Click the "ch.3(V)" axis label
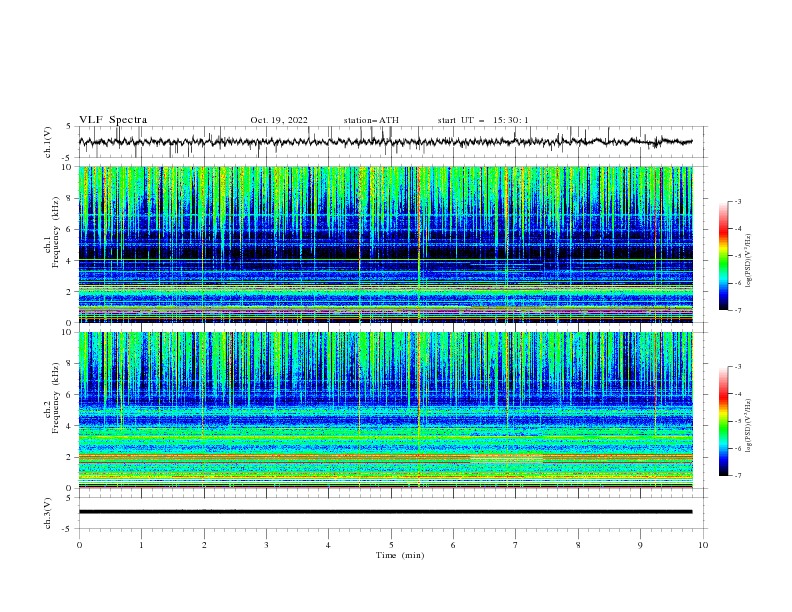792x612 pixels. point(48,513)
